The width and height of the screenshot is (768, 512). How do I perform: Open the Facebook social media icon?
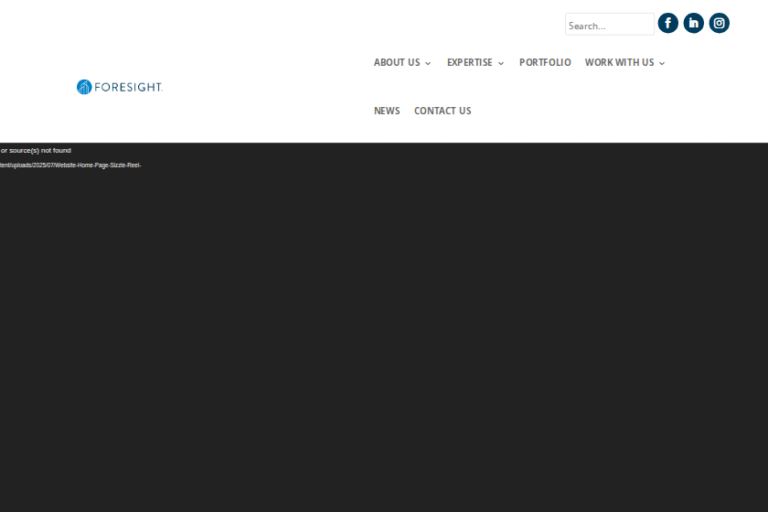(x=668, y=23)
